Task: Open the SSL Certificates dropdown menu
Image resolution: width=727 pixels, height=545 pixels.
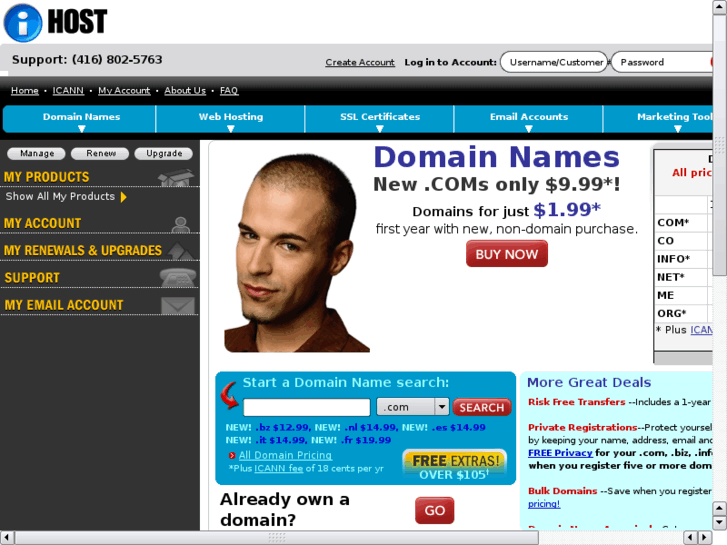Action: click(x=380, y=119)
